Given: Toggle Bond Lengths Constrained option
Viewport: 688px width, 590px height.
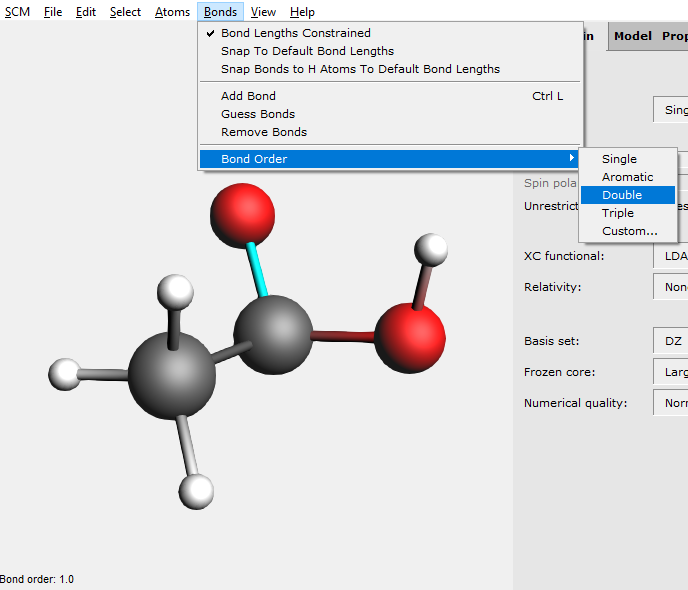Looking at the screenshot, I should [391, 33].
